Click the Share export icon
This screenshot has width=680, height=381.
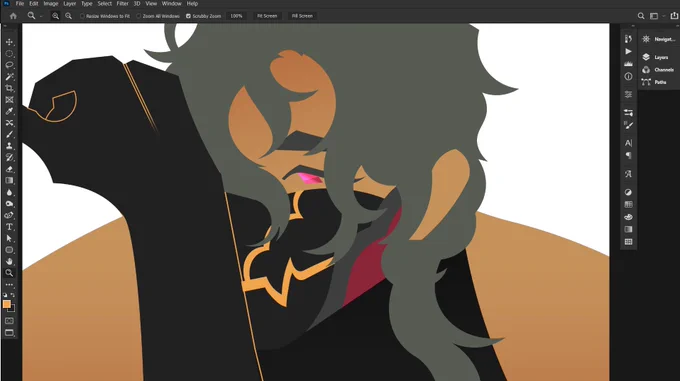click(674, 16)
